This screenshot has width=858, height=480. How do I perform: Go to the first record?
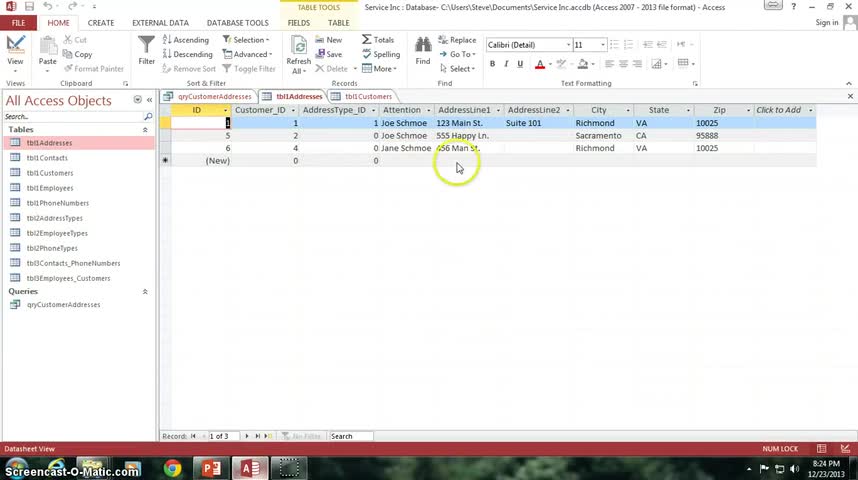[x=193, y=436]
